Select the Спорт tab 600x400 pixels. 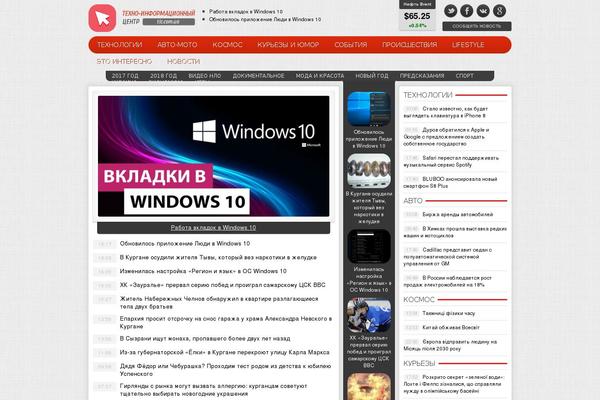[465, 76]
